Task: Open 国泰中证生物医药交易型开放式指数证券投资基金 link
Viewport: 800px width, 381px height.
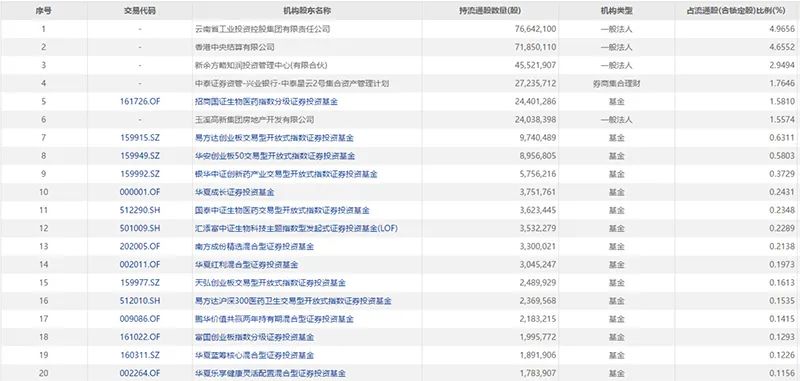Action: point(283,210)
